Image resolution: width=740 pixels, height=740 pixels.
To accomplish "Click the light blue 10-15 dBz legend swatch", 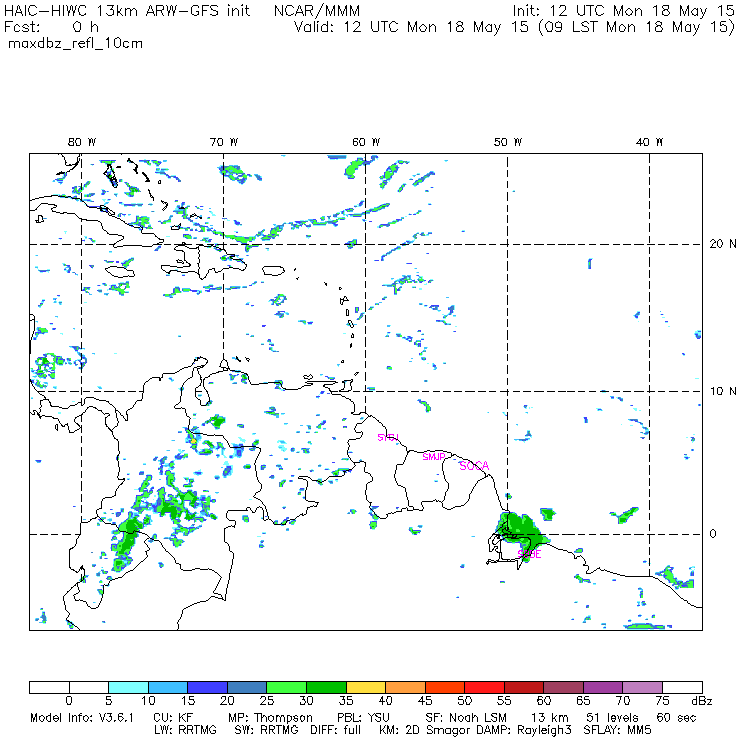I will point(168,687).
